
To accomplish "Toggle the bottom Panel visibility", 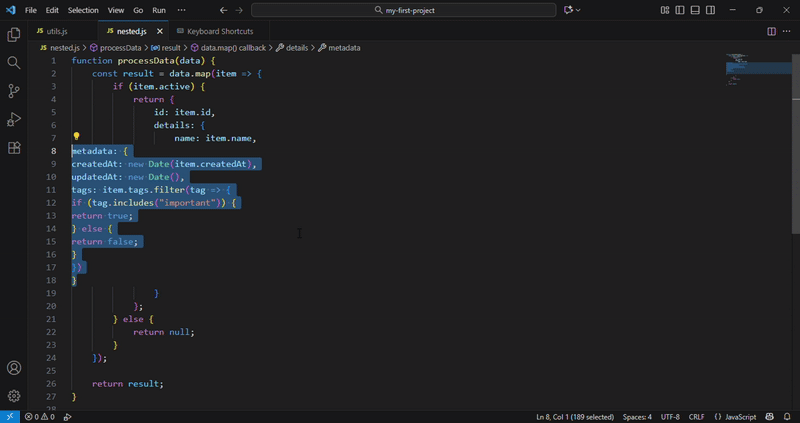I will (695, 10).
